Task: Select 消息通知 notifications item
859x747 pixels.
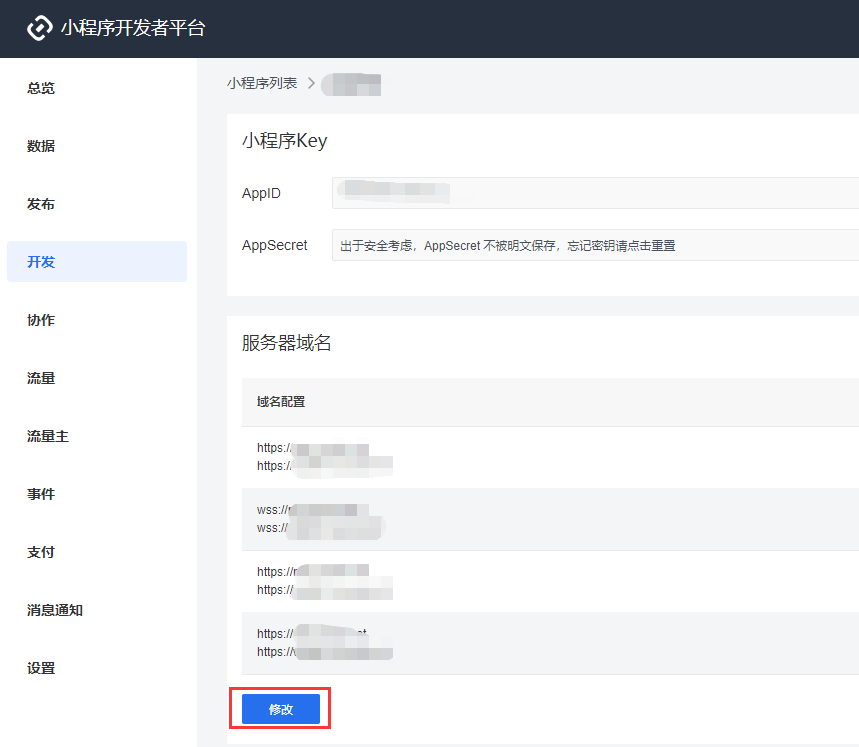Action: tap(55, 611)
